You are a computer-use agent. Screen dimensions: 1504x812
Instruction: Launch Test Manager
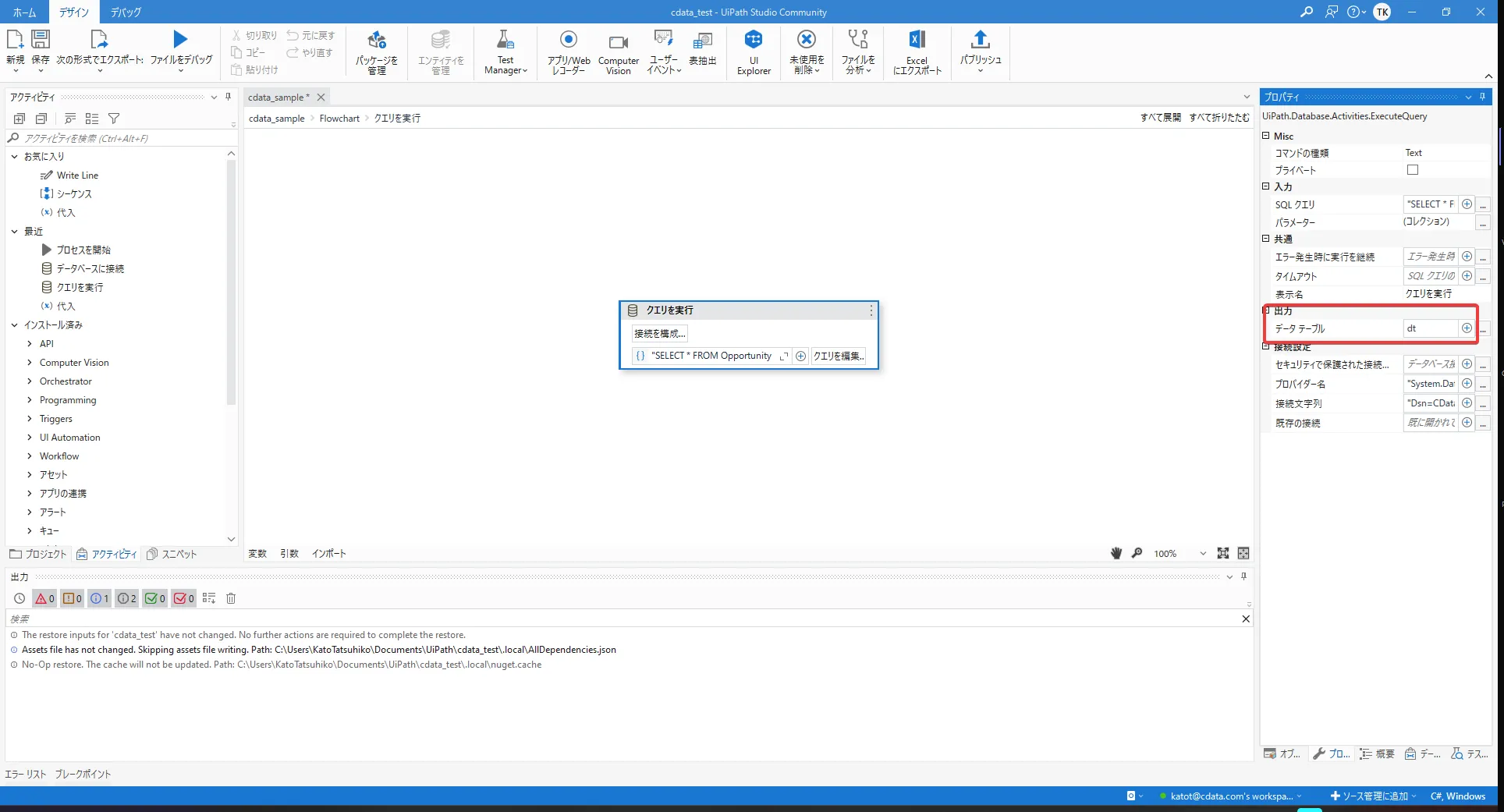pyautogui.click(x=505, y=51)
